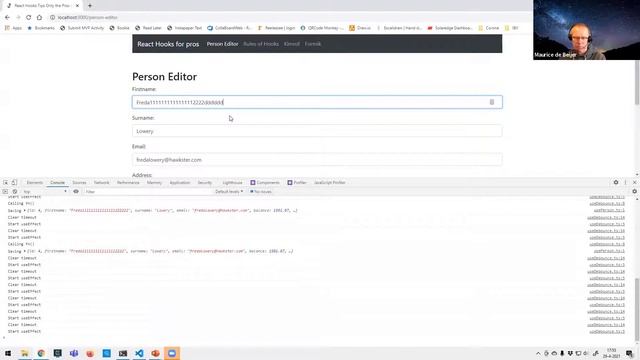The width and height of the screenshot is (640, 360).
Task: Open the DevTools more options menu
Action: 625,182
